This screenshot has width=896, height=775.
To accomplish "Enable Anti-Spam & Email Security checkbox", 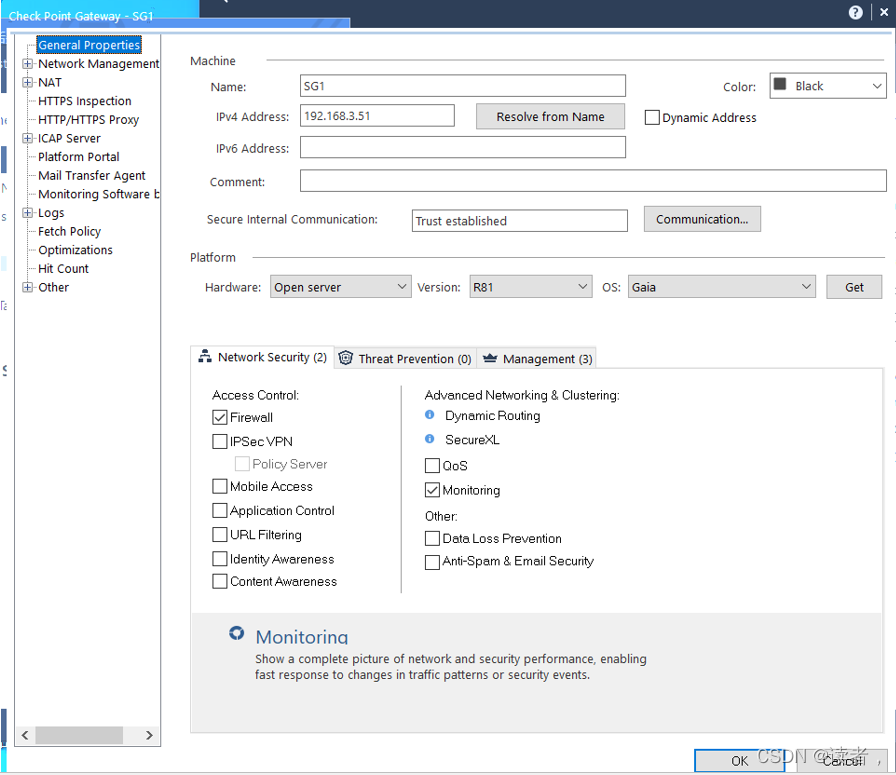I will pos(432,562).
